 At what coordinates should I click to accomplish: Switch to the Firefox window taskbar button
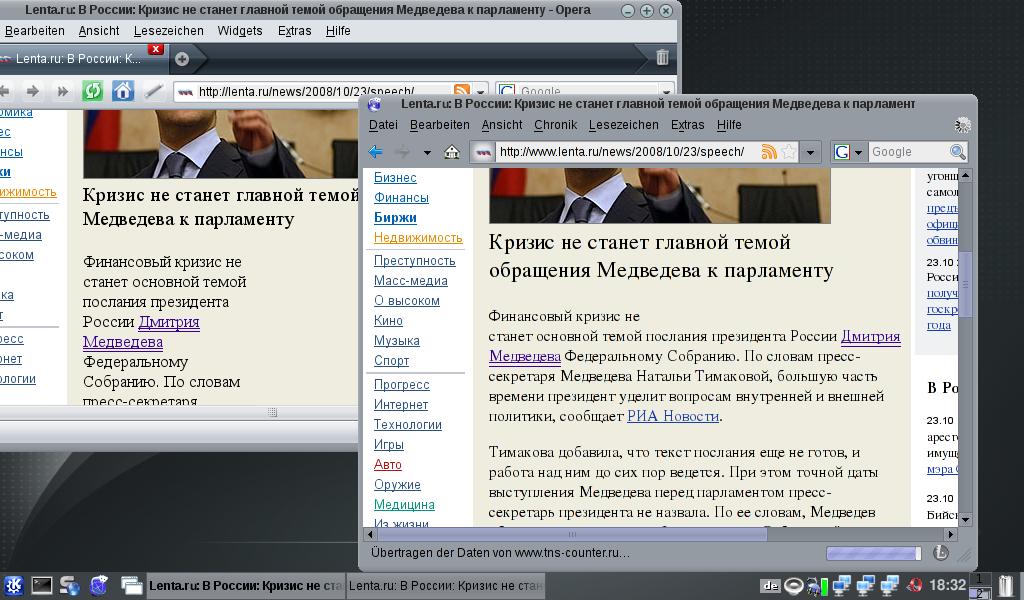[x=445, y=586]
